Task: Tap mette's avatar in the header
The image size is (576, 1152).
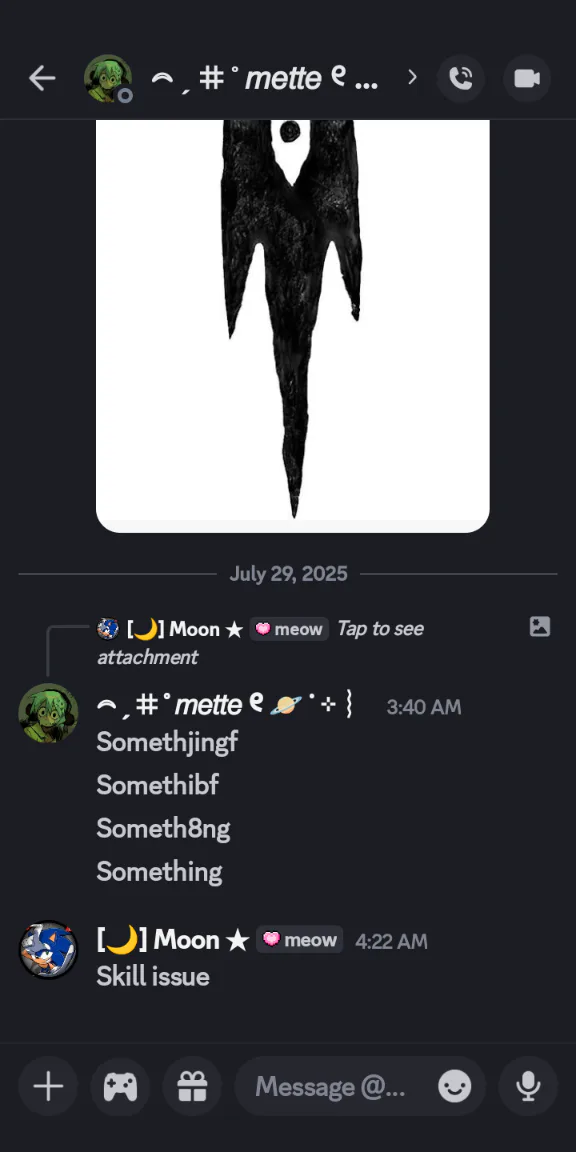Action: tap(108, 79)
